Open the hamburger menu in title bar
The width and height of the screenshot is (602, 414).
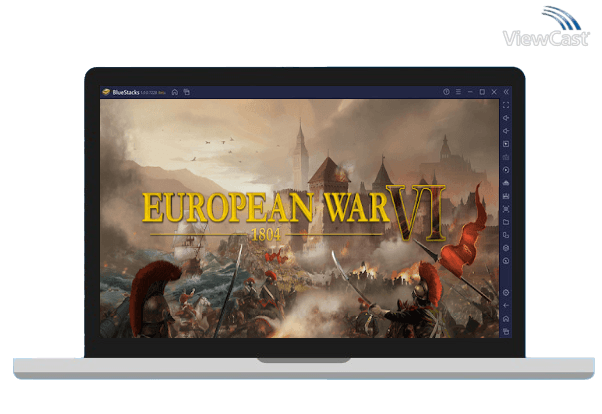[458, 92]
